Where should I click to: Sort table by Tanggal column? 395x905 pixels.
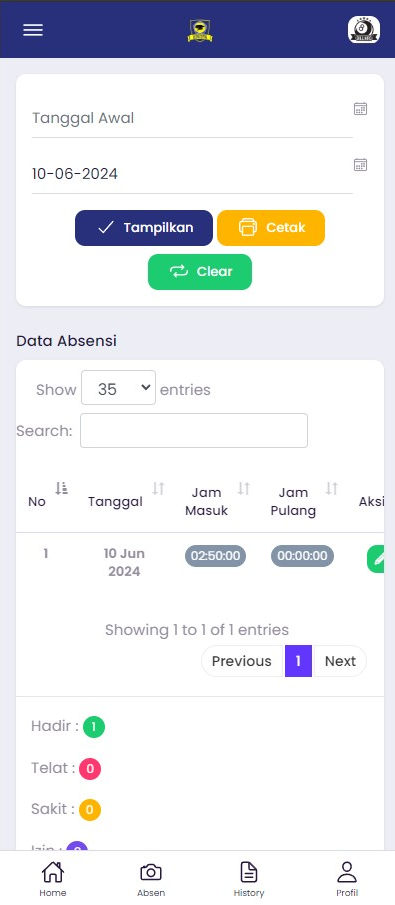coord(158,489)
